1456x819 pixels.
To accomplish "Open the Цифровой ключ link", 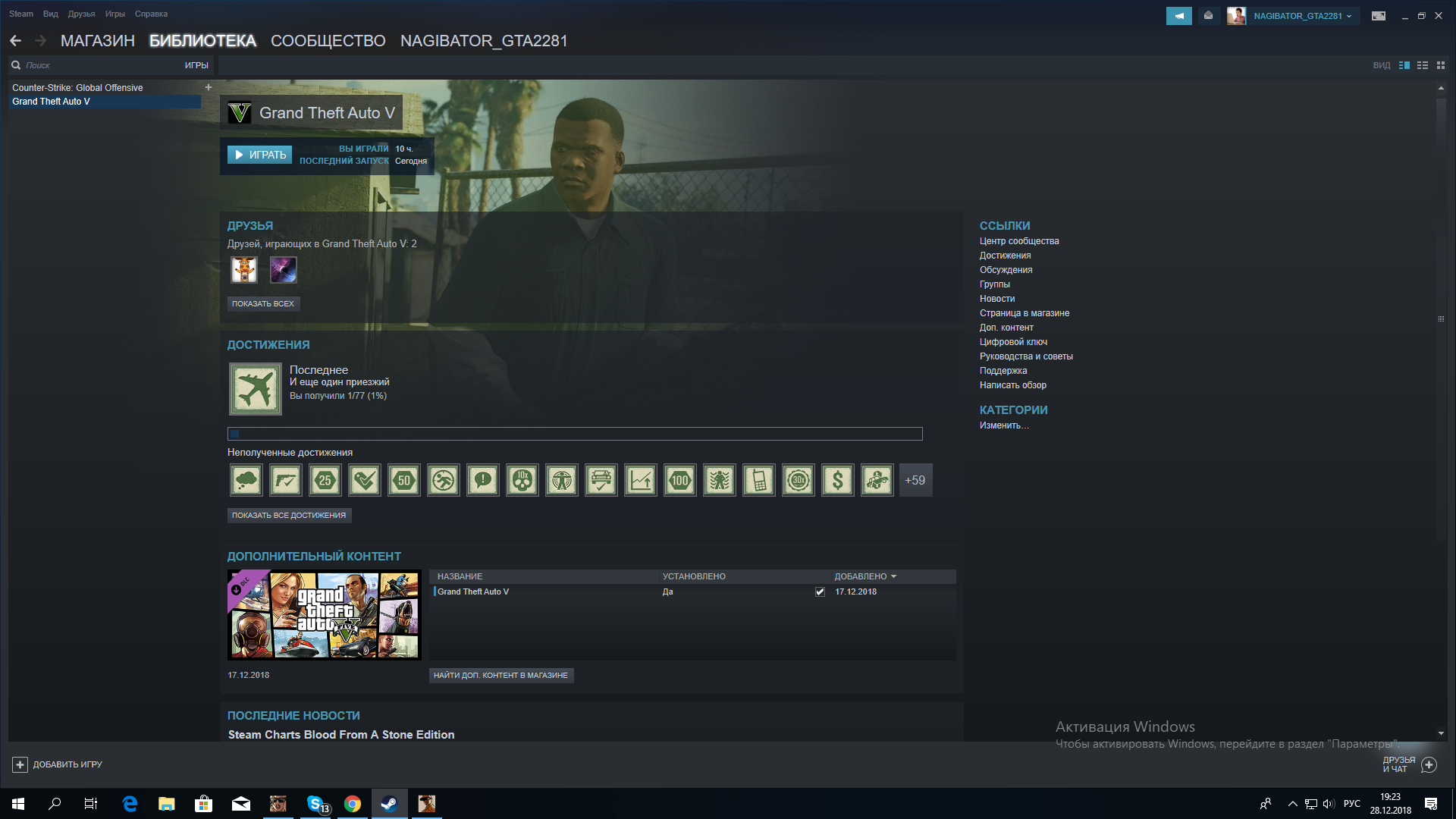I will (x=1013, y=342).
